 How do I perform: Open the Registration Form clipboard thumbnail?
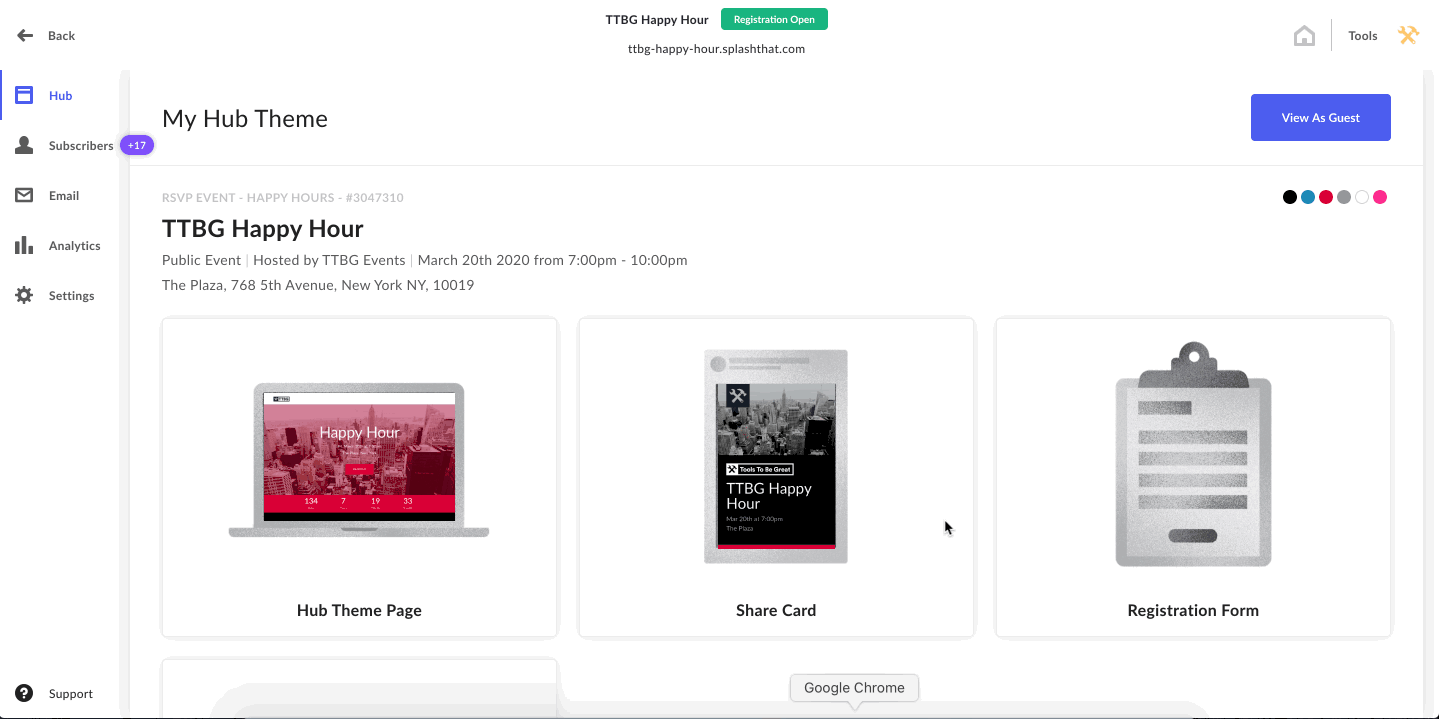[1193, 454]
